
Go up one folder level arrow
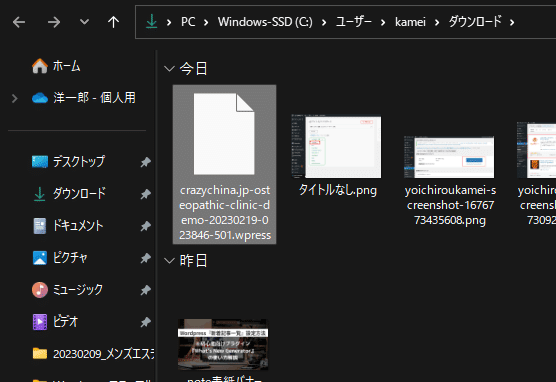(x=113, y=22)
